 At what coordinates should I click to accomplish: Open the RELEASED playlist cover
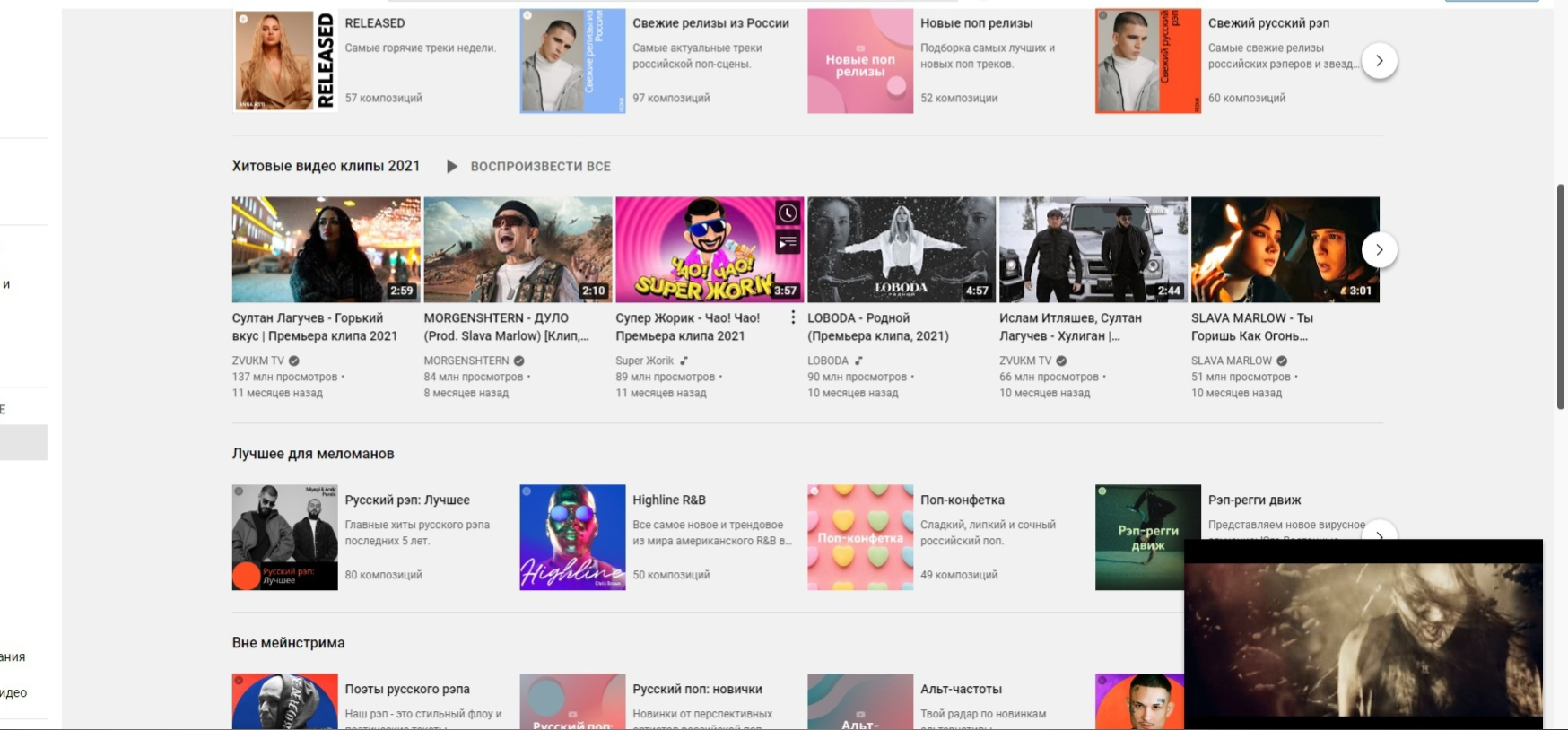(x=285, y=61)
